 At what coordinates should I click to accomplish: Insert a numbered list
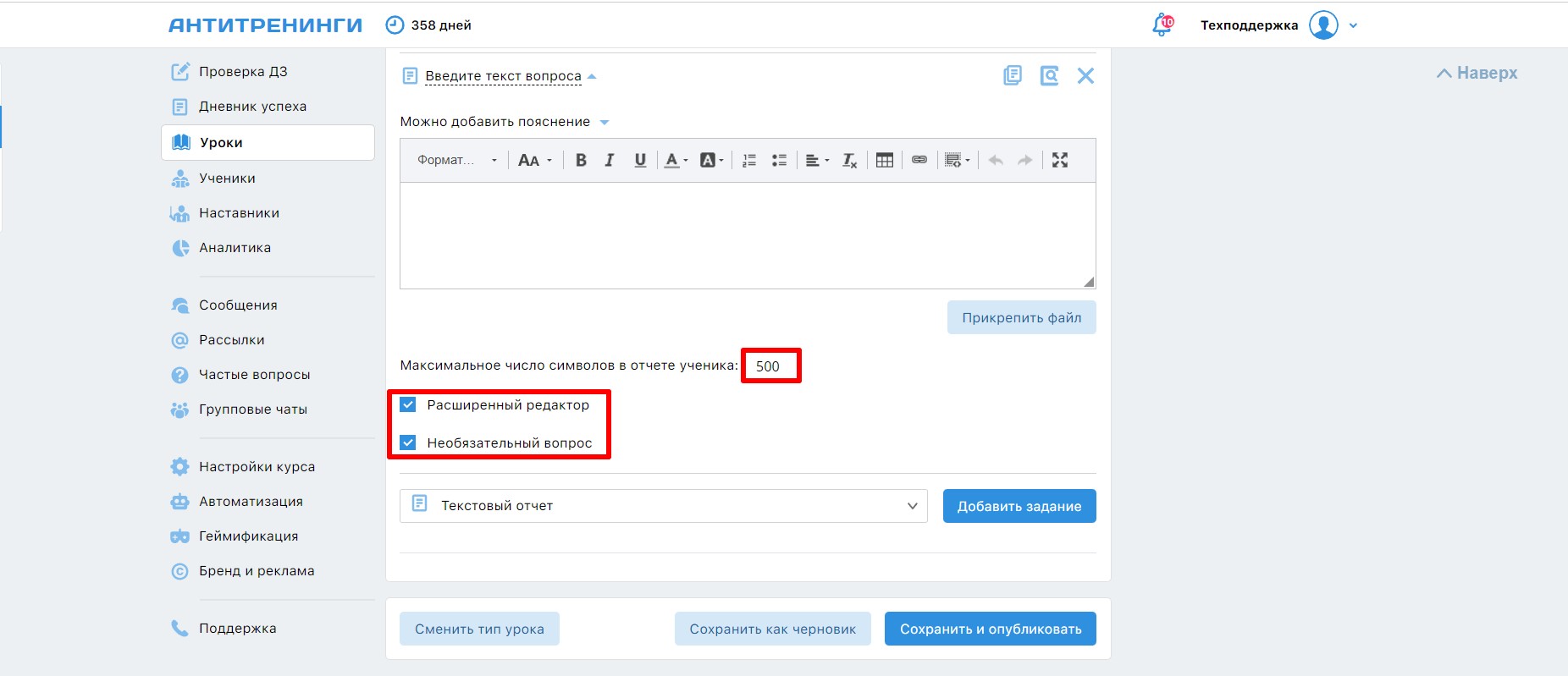tap(748, 160)
